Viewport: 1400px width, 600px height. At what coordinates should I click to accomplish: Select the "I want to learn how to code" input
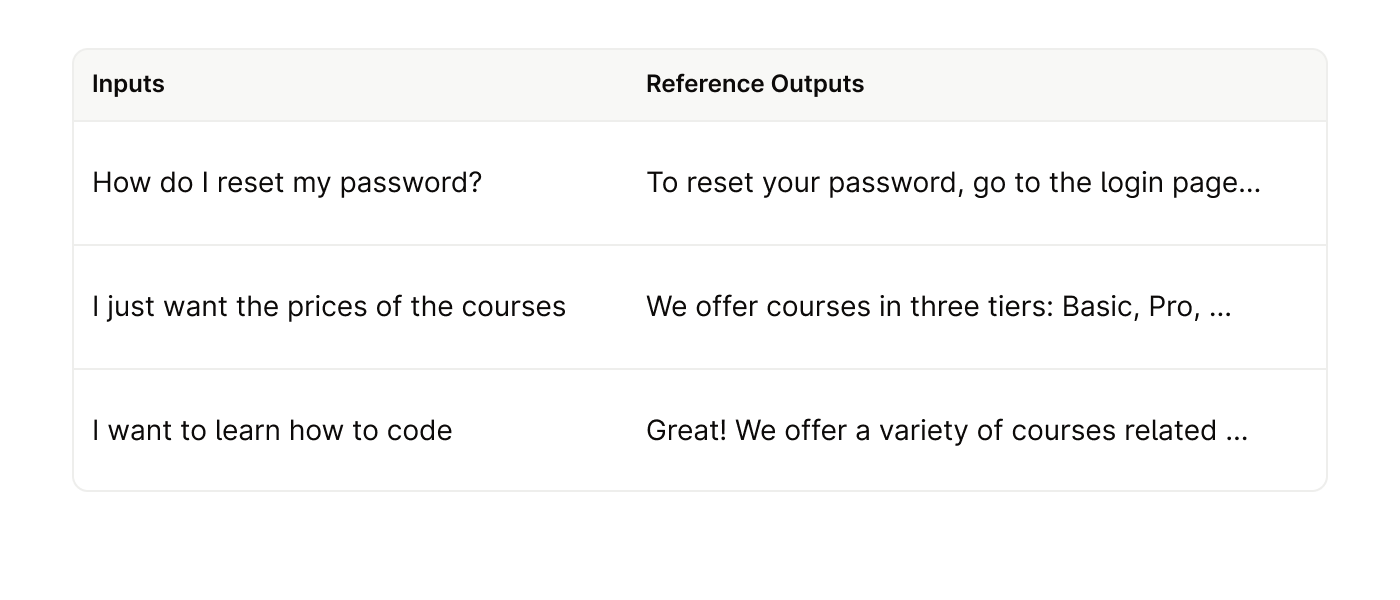(x=272, y=431)
